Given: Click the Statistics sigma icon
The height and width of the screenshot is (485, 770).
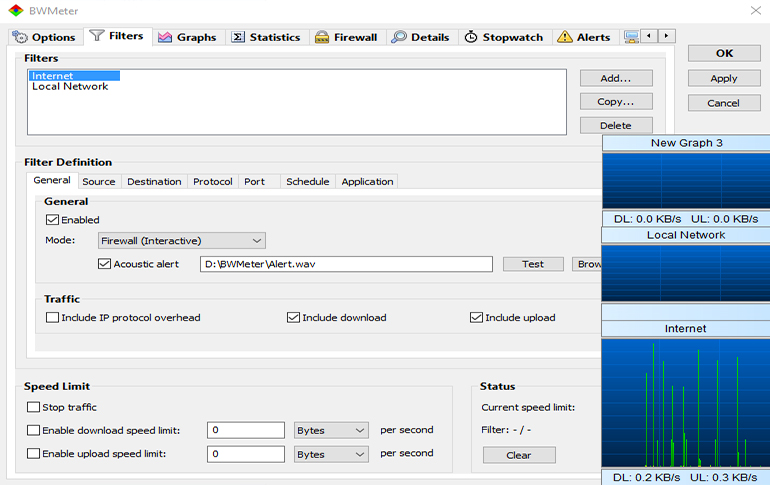Looking at the screenshot, I should (x=238, y=37).
